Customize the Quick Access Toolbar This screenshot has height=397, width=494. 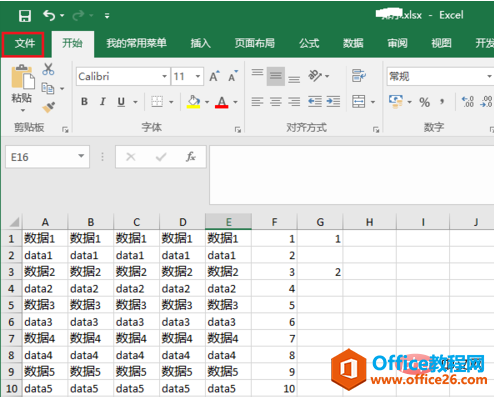click(x=107, y=16)
